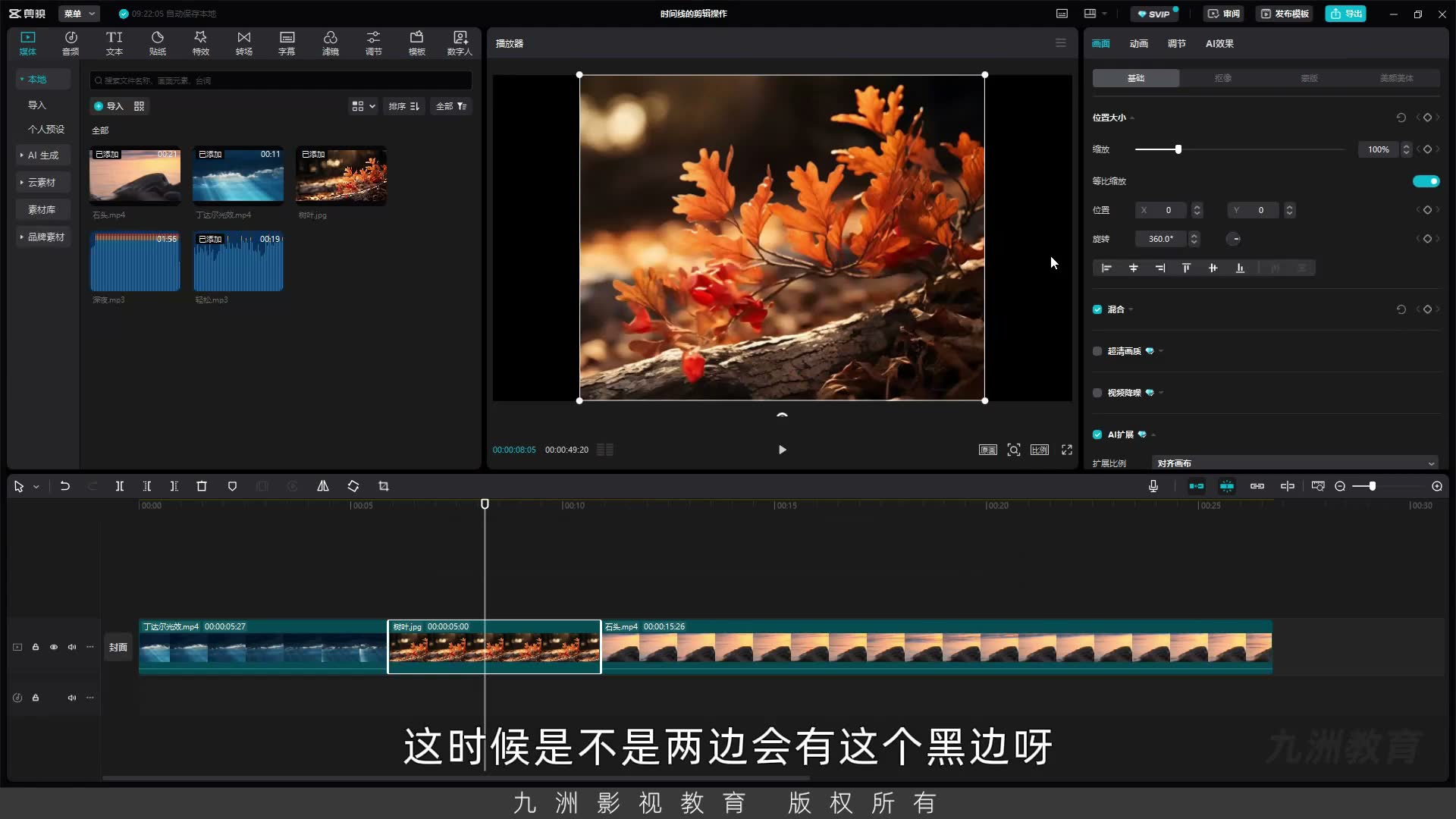Uncheck the Blend (混合) checkbox

(x=1097, y=309)
